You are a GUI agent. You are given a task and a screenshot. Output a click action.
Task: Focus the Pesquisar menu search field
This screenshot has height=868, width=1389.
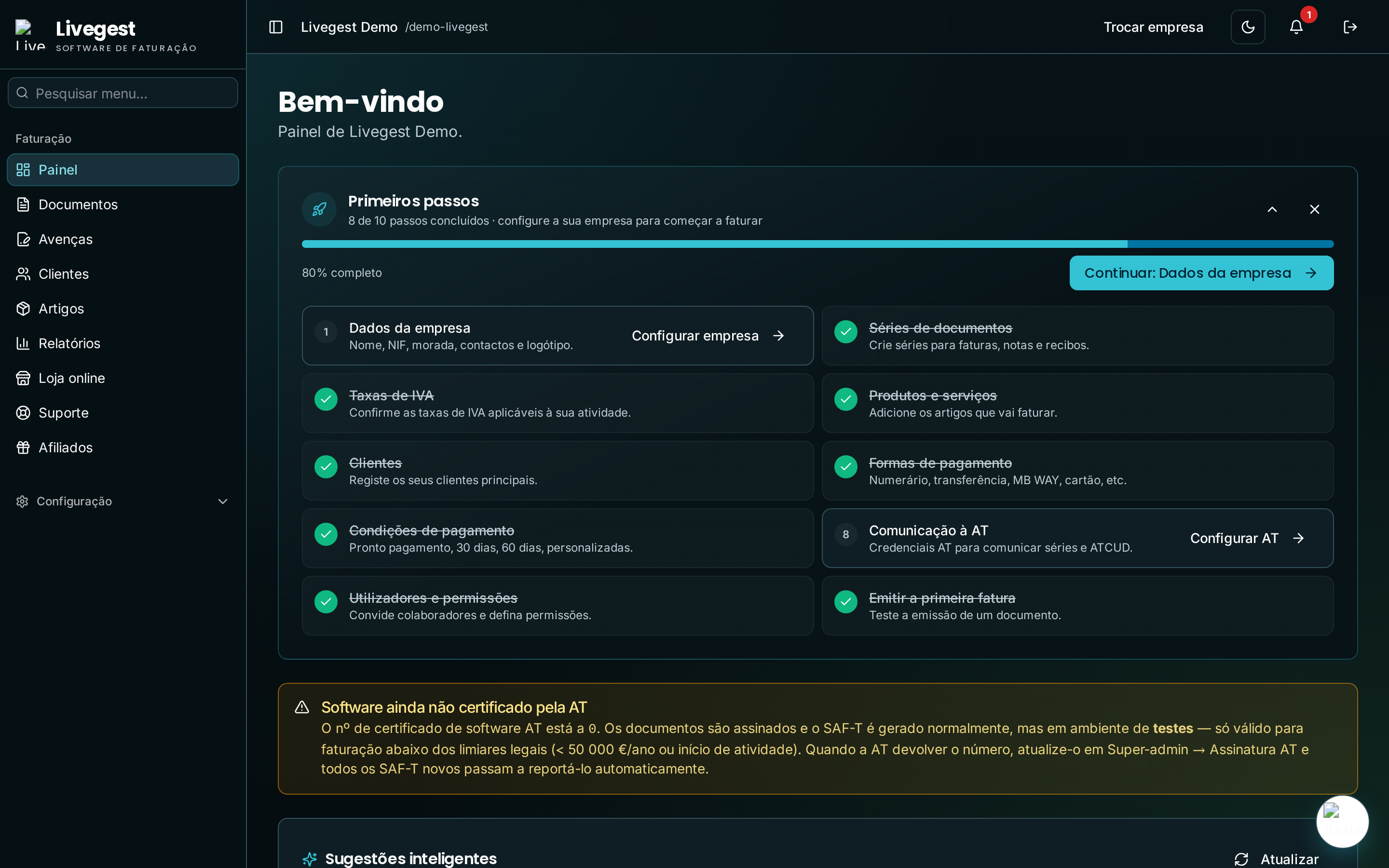(123, 93)
